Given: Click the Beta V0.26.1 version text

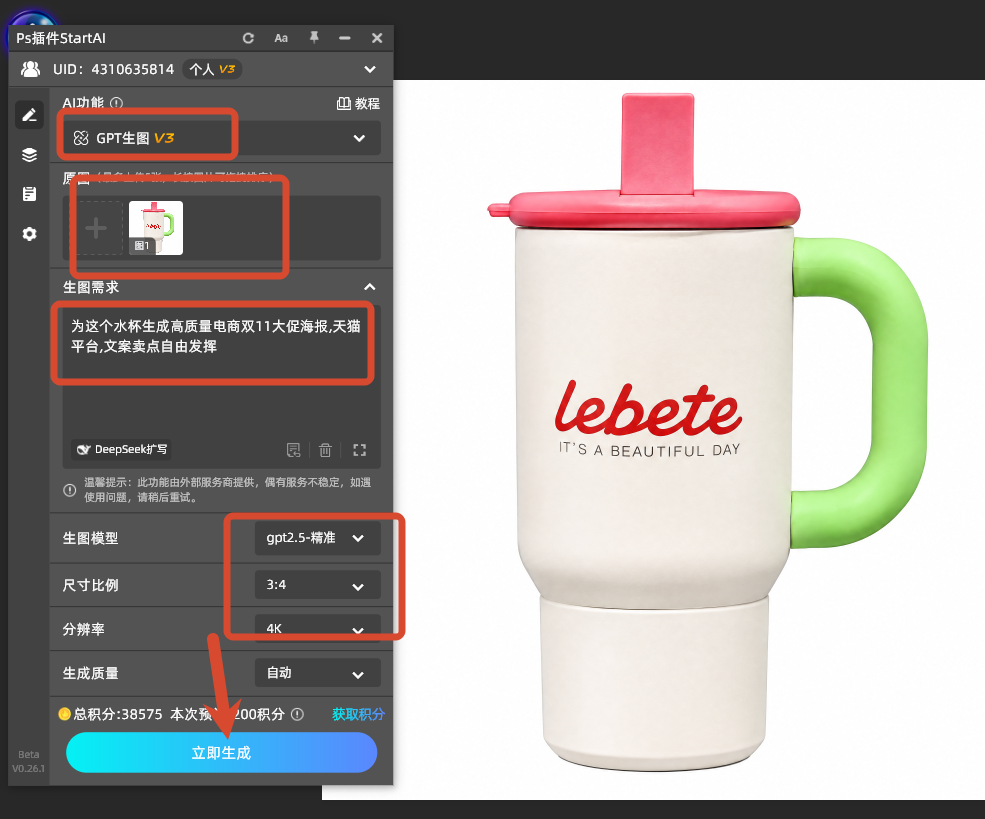Looking at the screenshot, I should pos(28,761).
